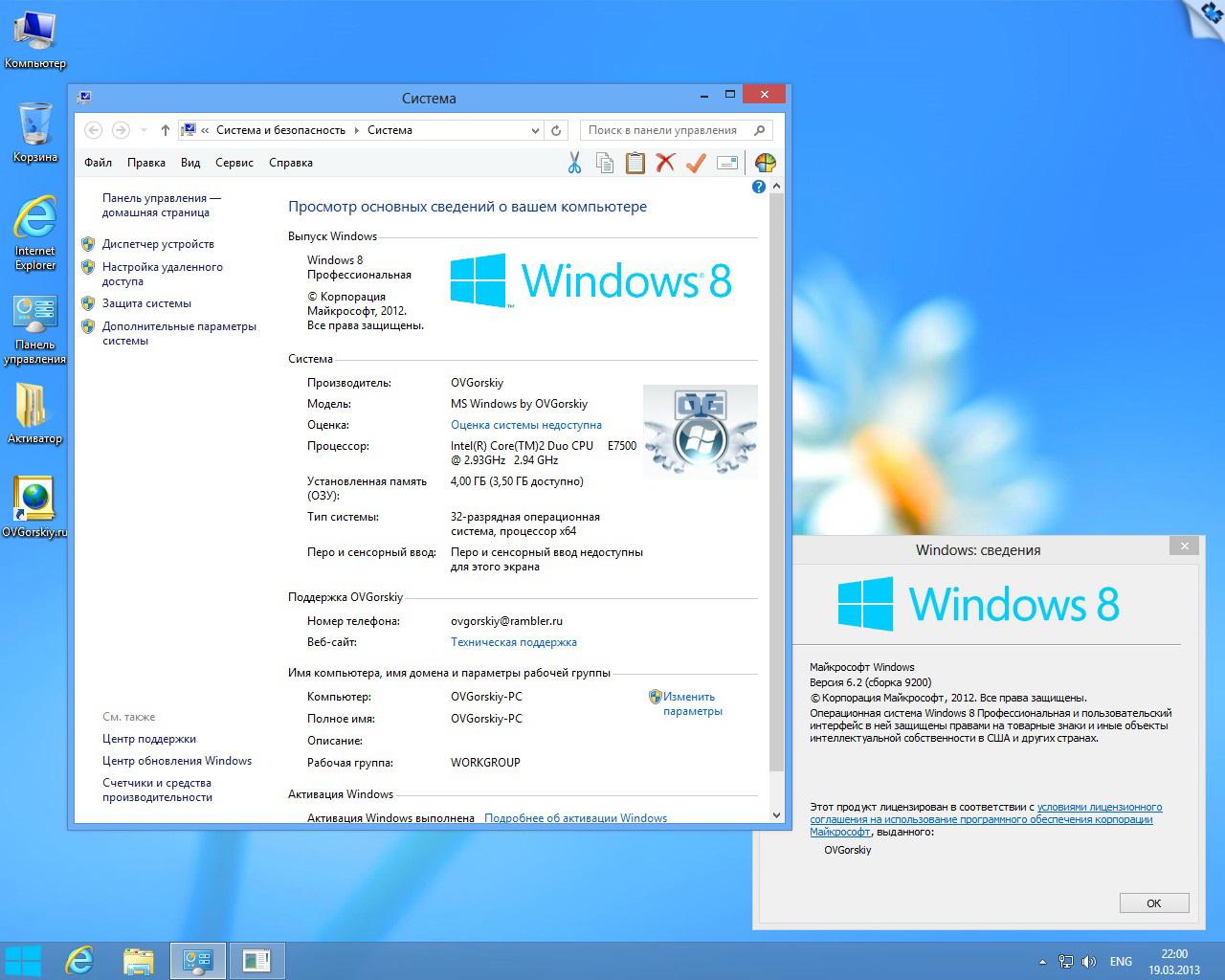Click the Refresh button in address bar
The height and width of the screenshot is (980, 1225).
[556, 130]
